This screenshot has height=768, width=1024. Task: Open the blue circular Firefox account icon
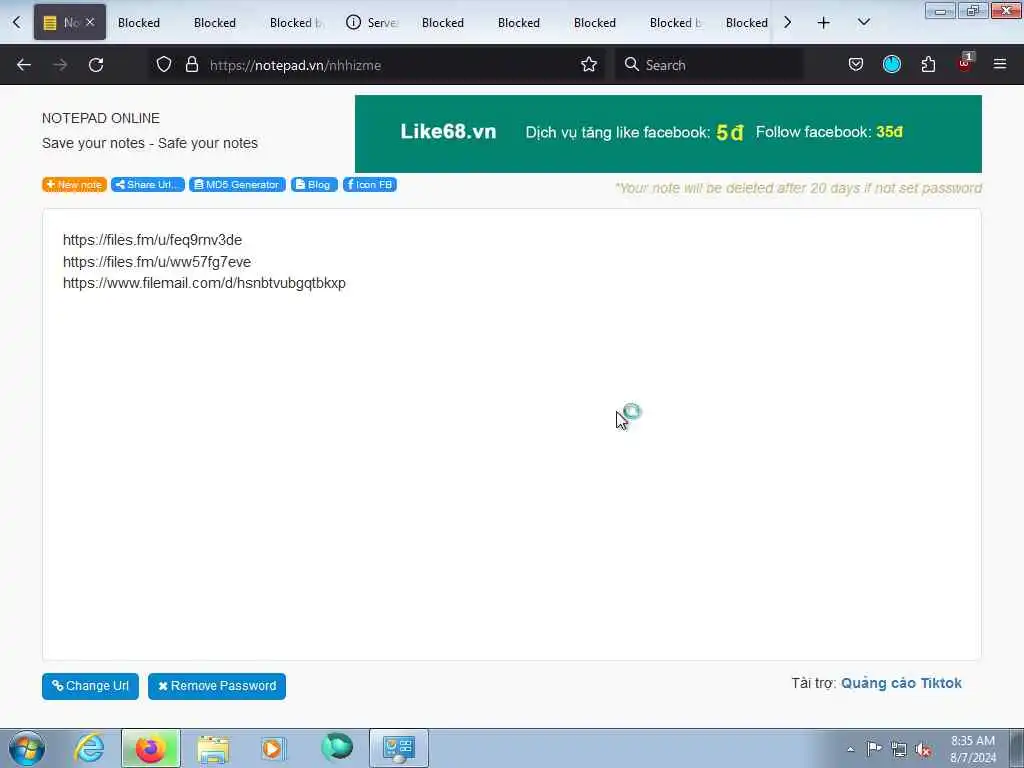[891, 65]
